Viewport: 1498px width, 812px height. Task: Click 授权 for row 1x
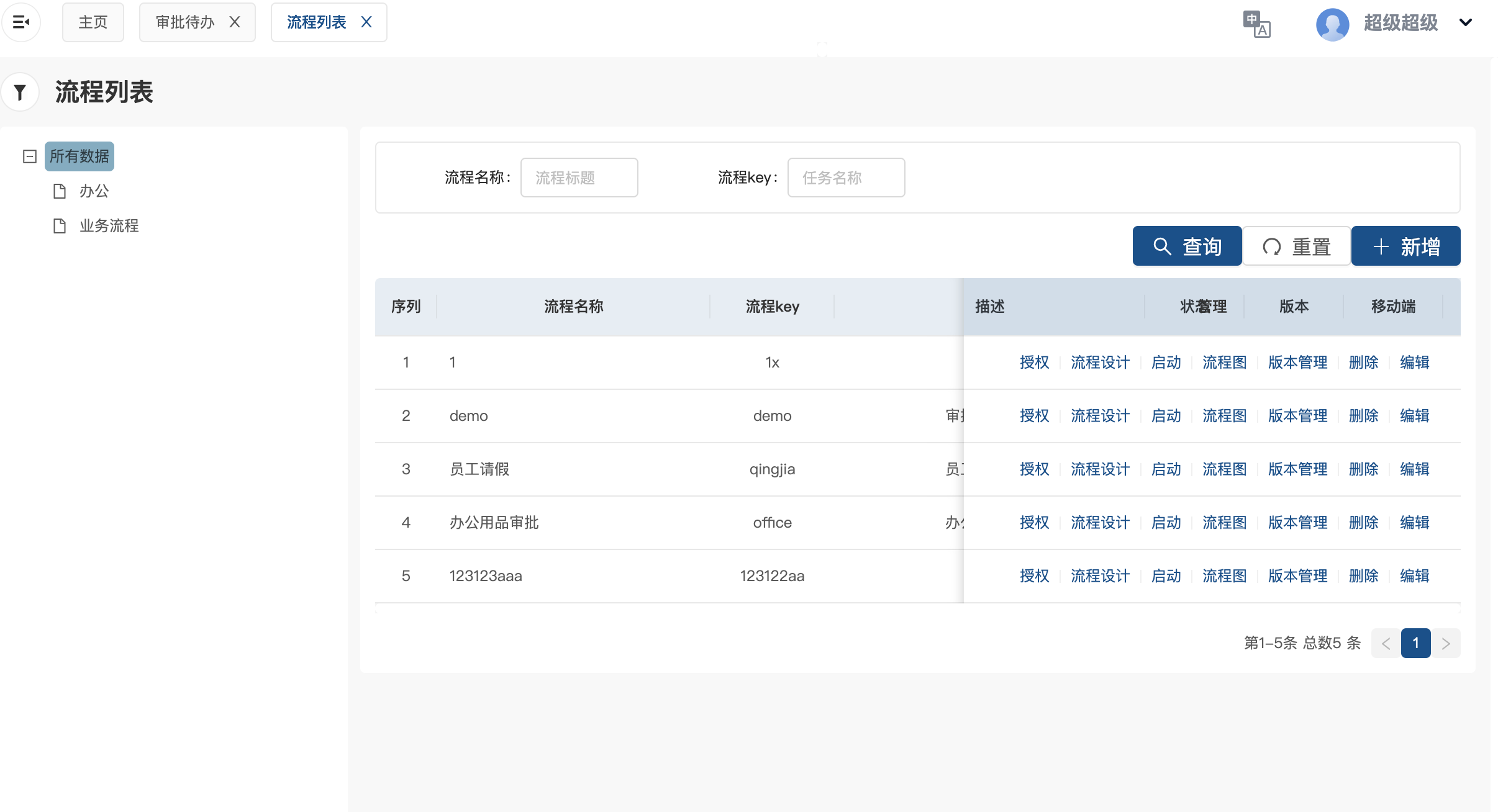point(1035,363)
